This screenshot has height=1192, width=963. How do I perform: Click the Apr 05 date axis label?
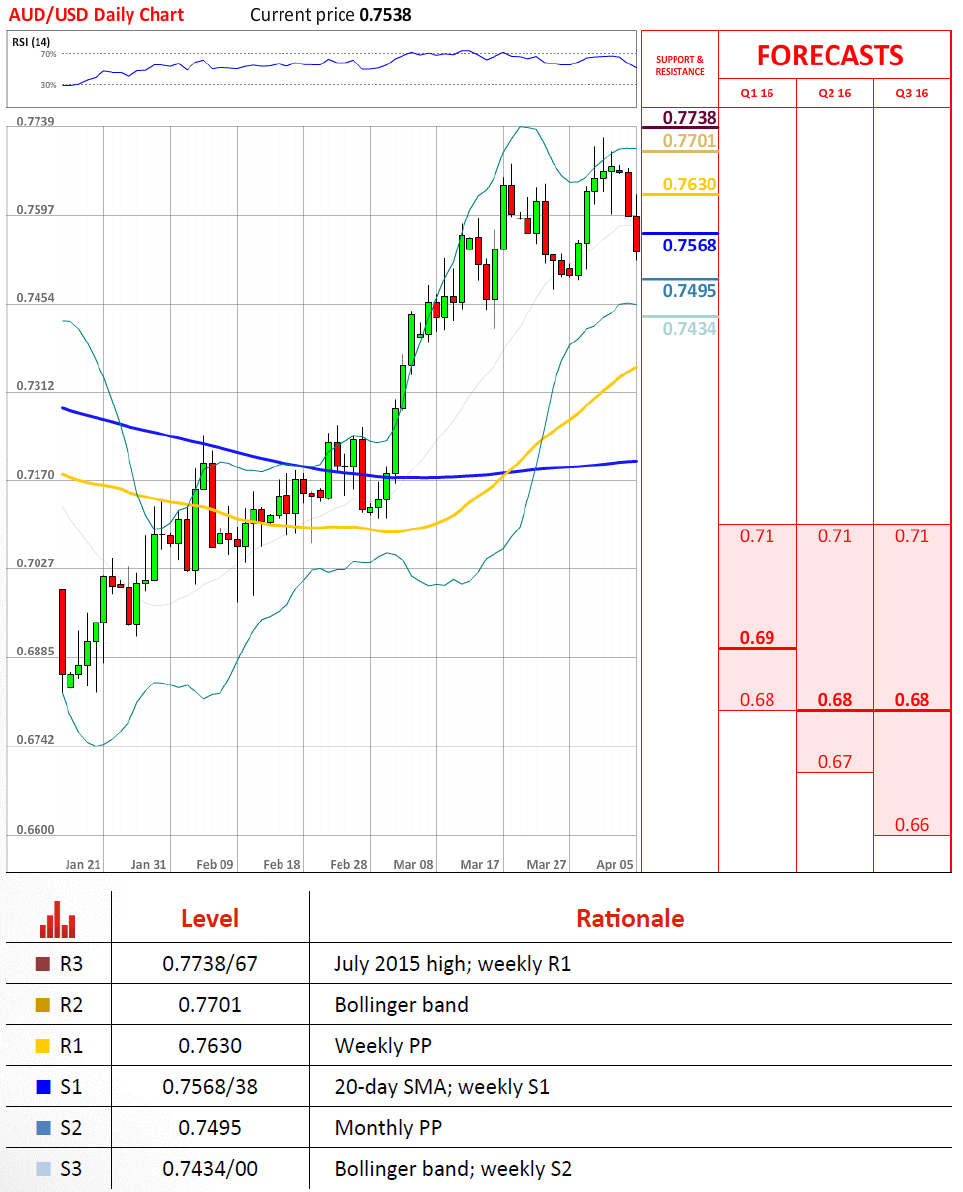[x=615, y=864]
